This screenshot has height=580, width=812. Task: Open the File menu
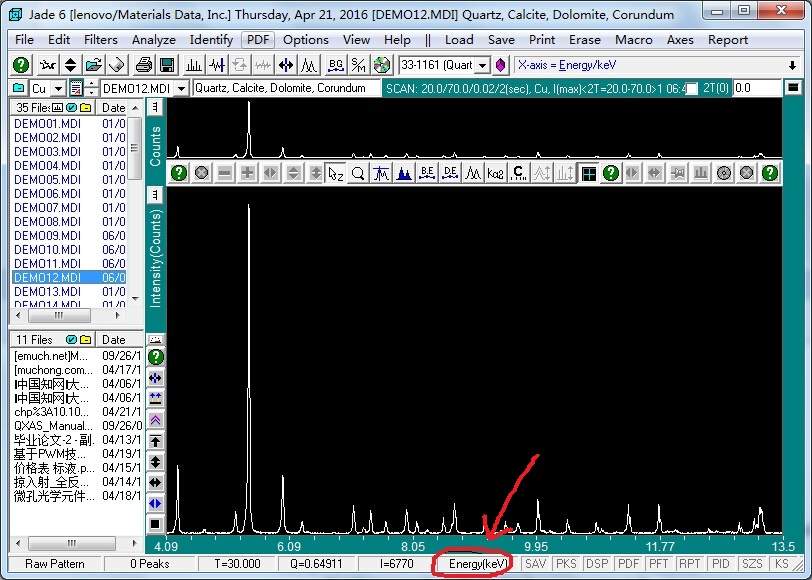[24, 40]
